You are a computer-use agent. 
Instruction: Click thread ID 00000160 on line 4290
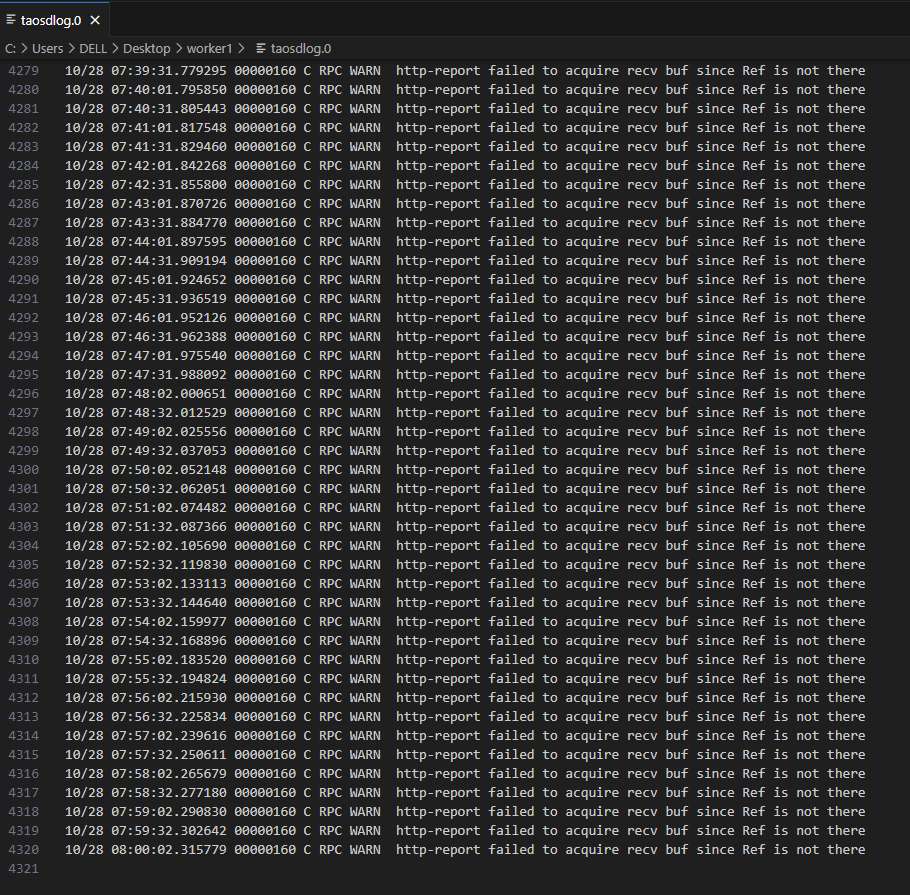tap(265, 280)
